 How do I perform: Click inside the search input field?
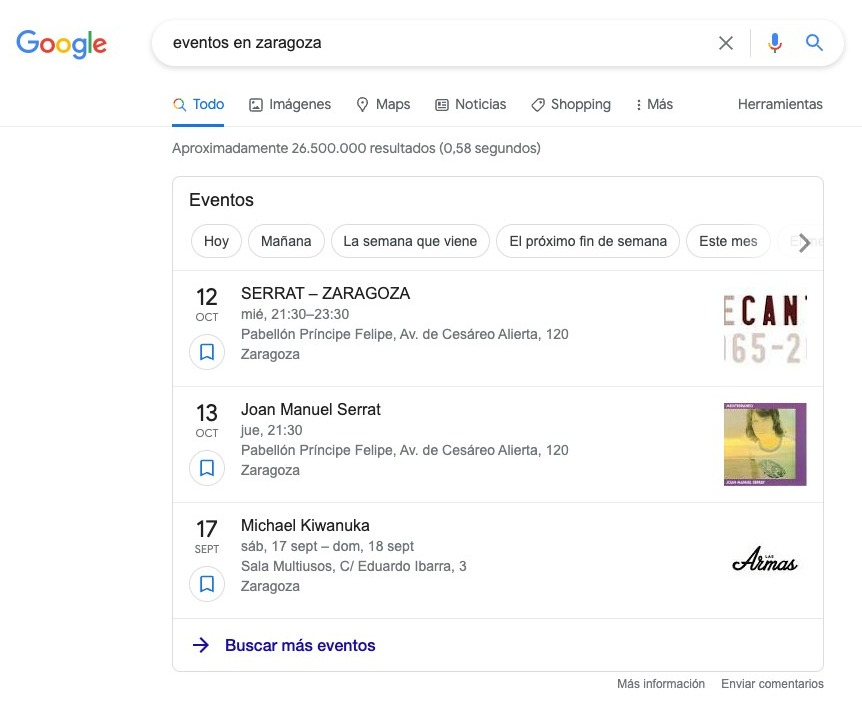[430, 43]
